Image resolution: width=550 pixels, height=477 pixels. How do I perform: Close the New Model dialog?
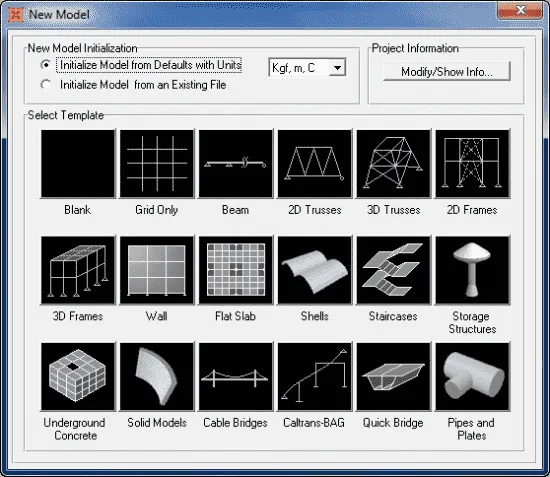520,11
